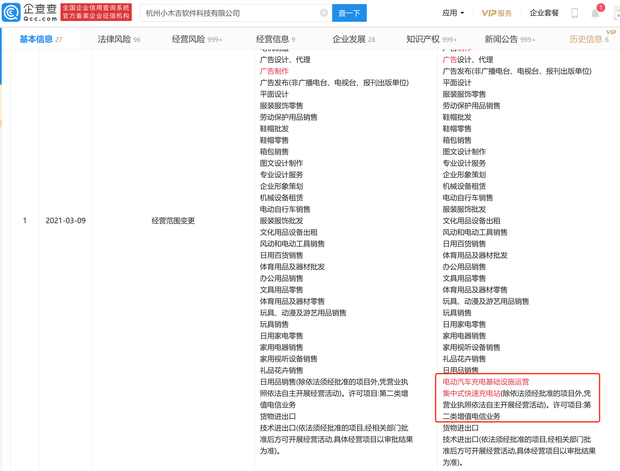
Task: Click the Qcc.com logo
Action: click(x=29, y=13)
